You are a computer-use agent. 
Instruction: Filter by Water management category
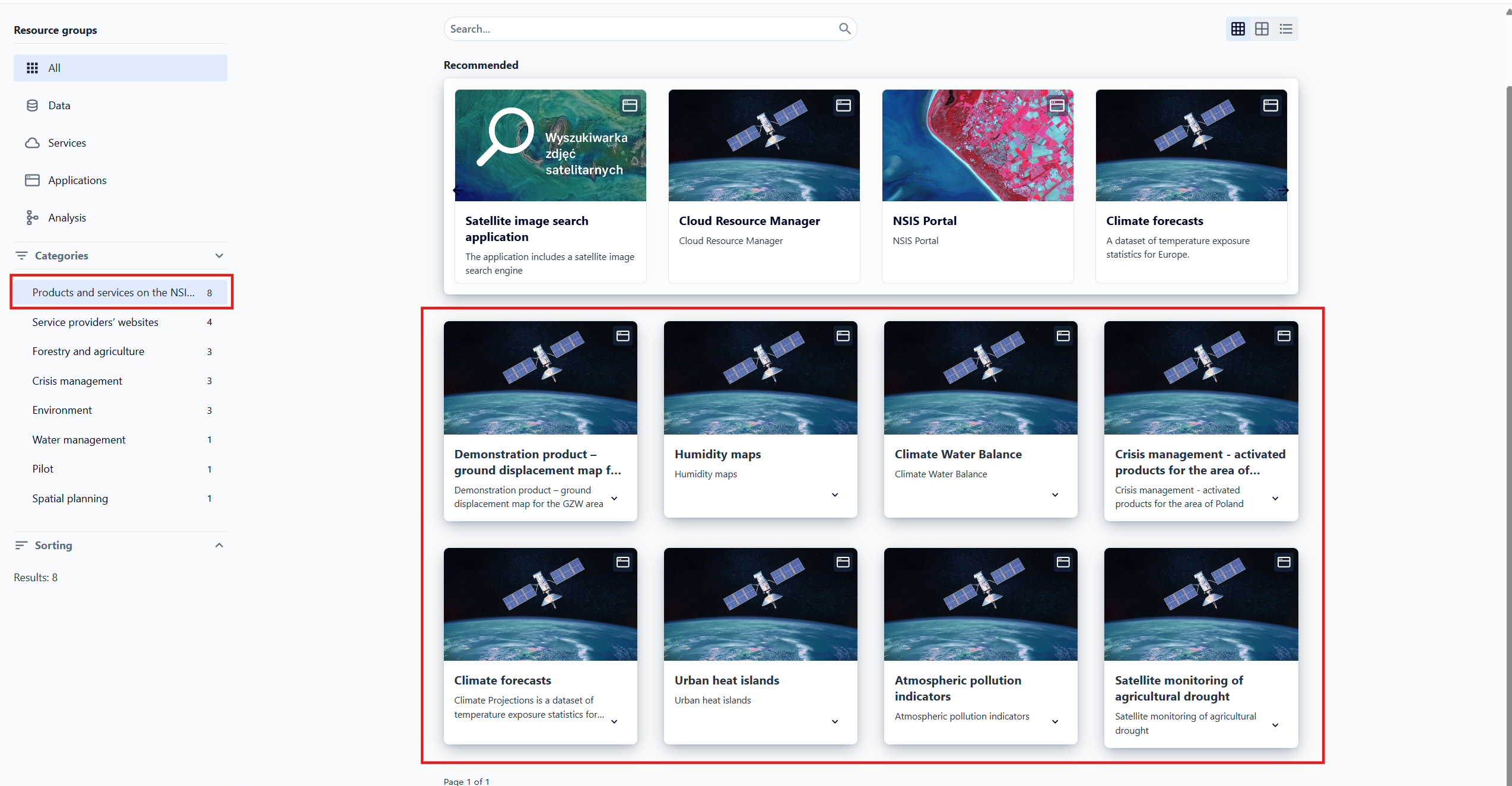[x=120, y=439]
